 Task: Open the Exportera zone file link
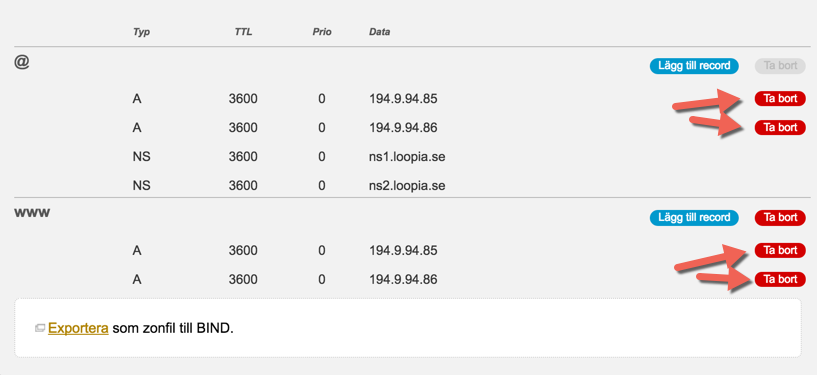[x=78, y=329]
